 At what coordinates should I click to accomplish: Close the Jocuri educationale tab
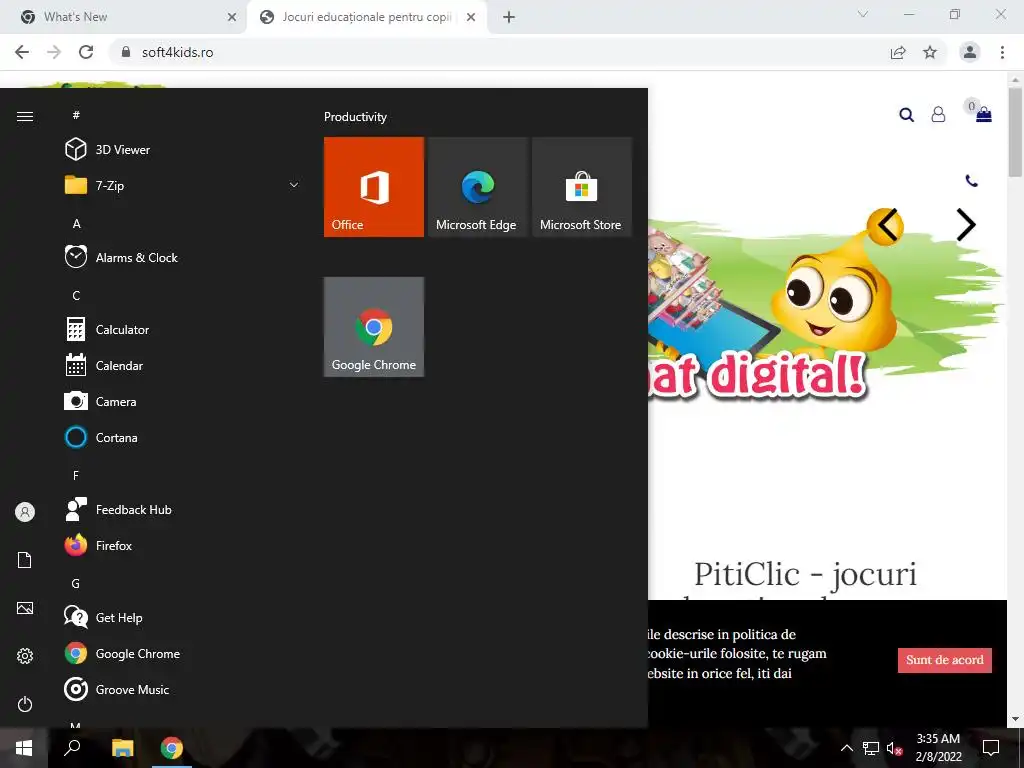coord(471,17)
